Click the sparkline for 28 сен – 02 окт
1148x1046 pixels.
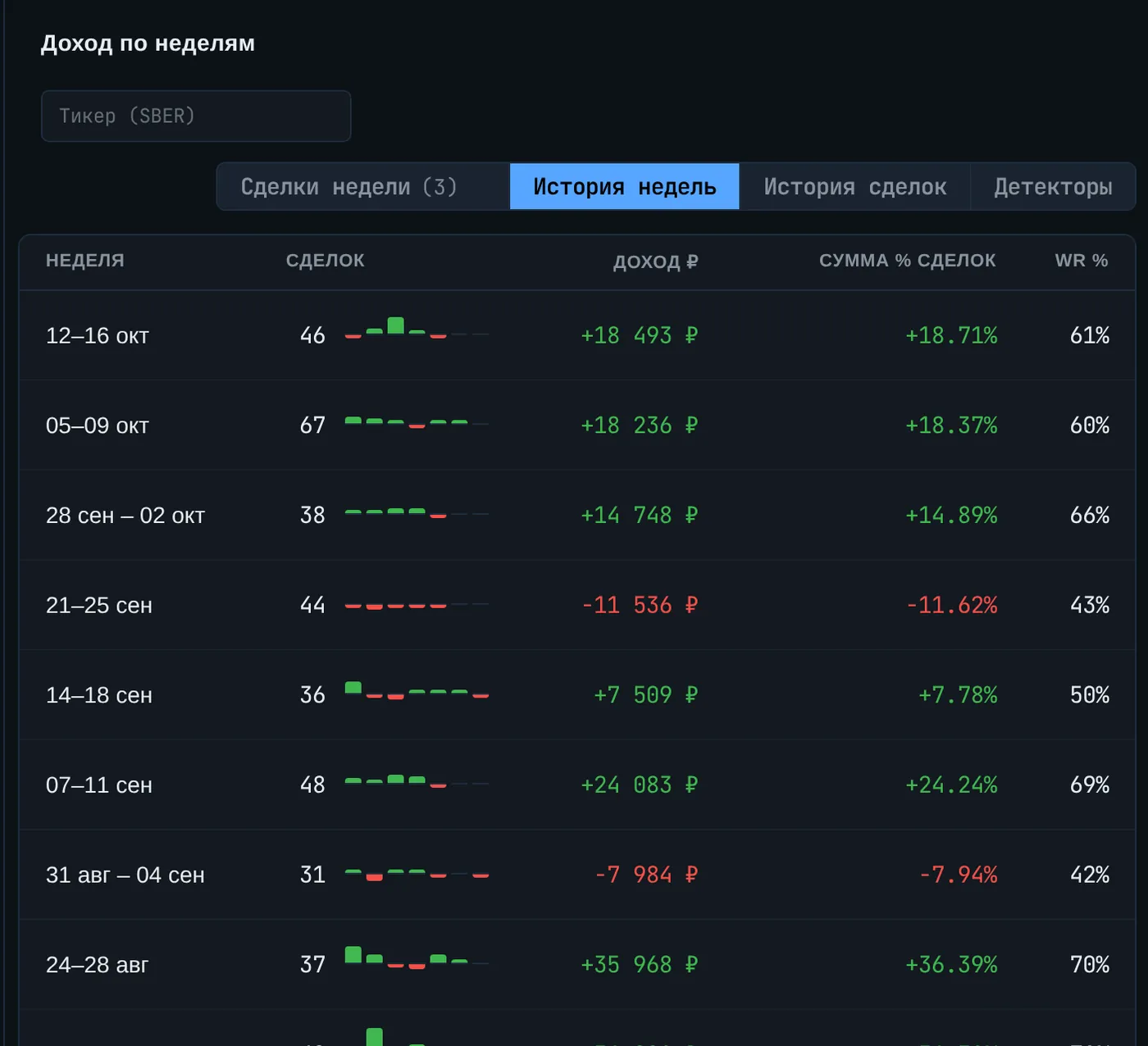click(x=417, y=513)
